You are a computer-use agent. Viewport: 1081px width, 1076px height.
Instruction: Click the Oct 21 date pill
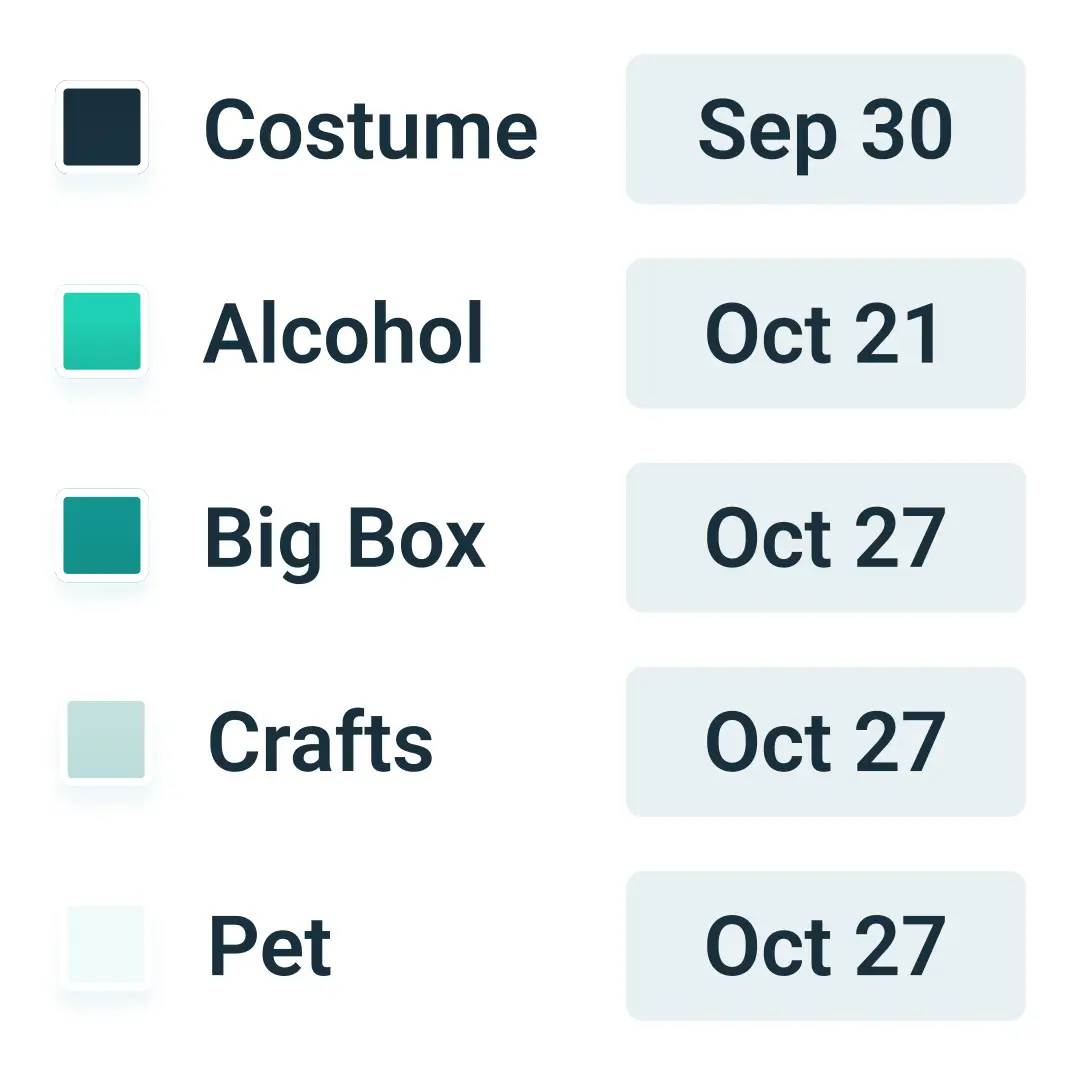tap(825, 333)
